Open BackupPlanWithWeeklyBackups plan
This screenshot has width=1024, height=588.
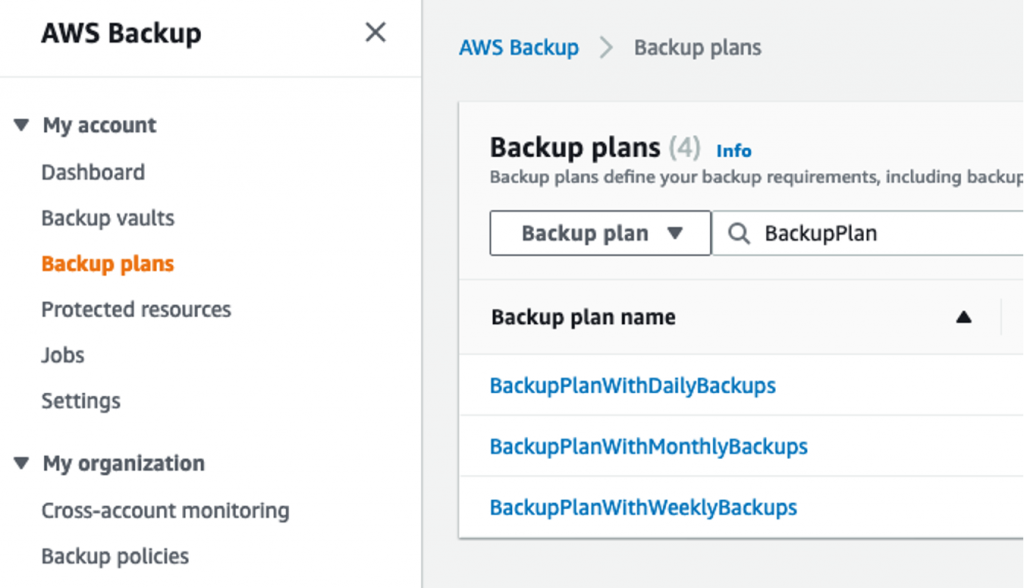click(x=644, y=507)
